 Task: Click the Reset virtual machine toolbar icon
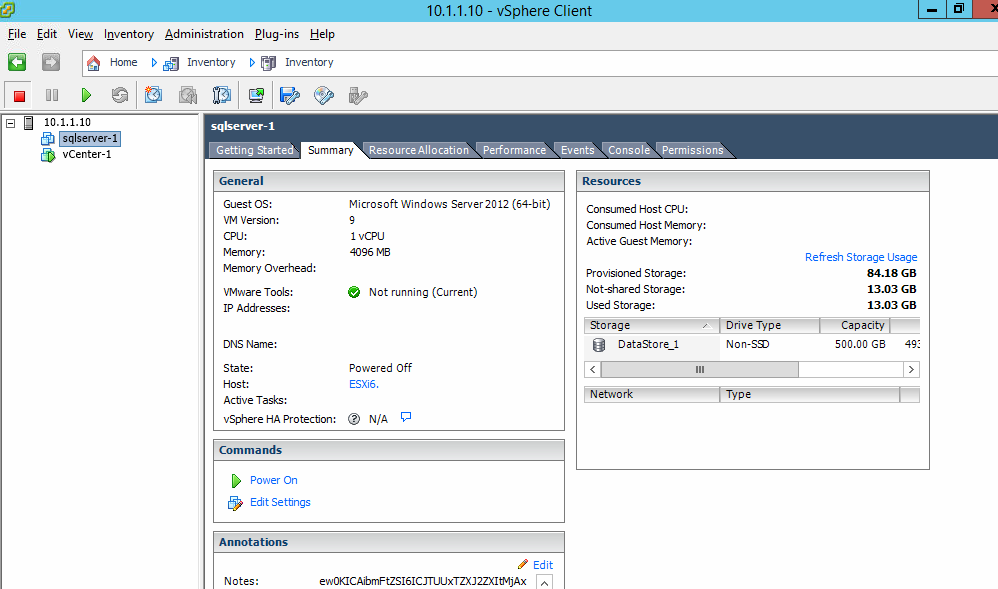[120, 96]
